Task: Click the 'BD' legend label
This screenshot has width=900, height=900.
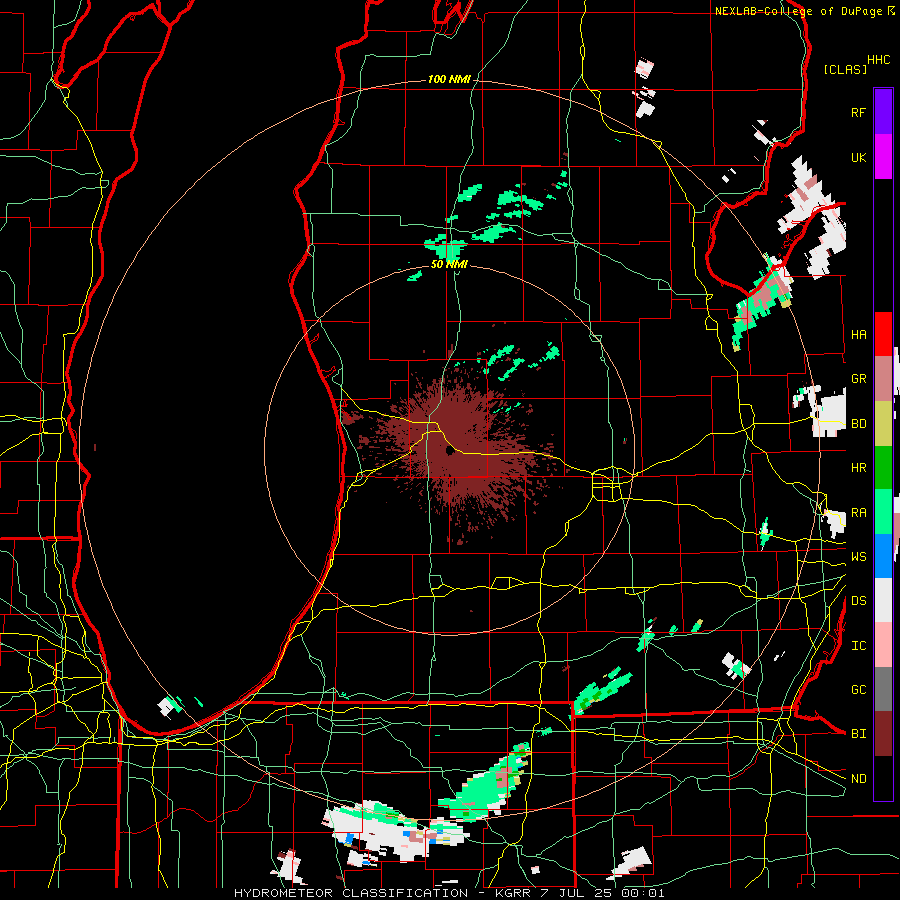Action: (x=858, y=424)
